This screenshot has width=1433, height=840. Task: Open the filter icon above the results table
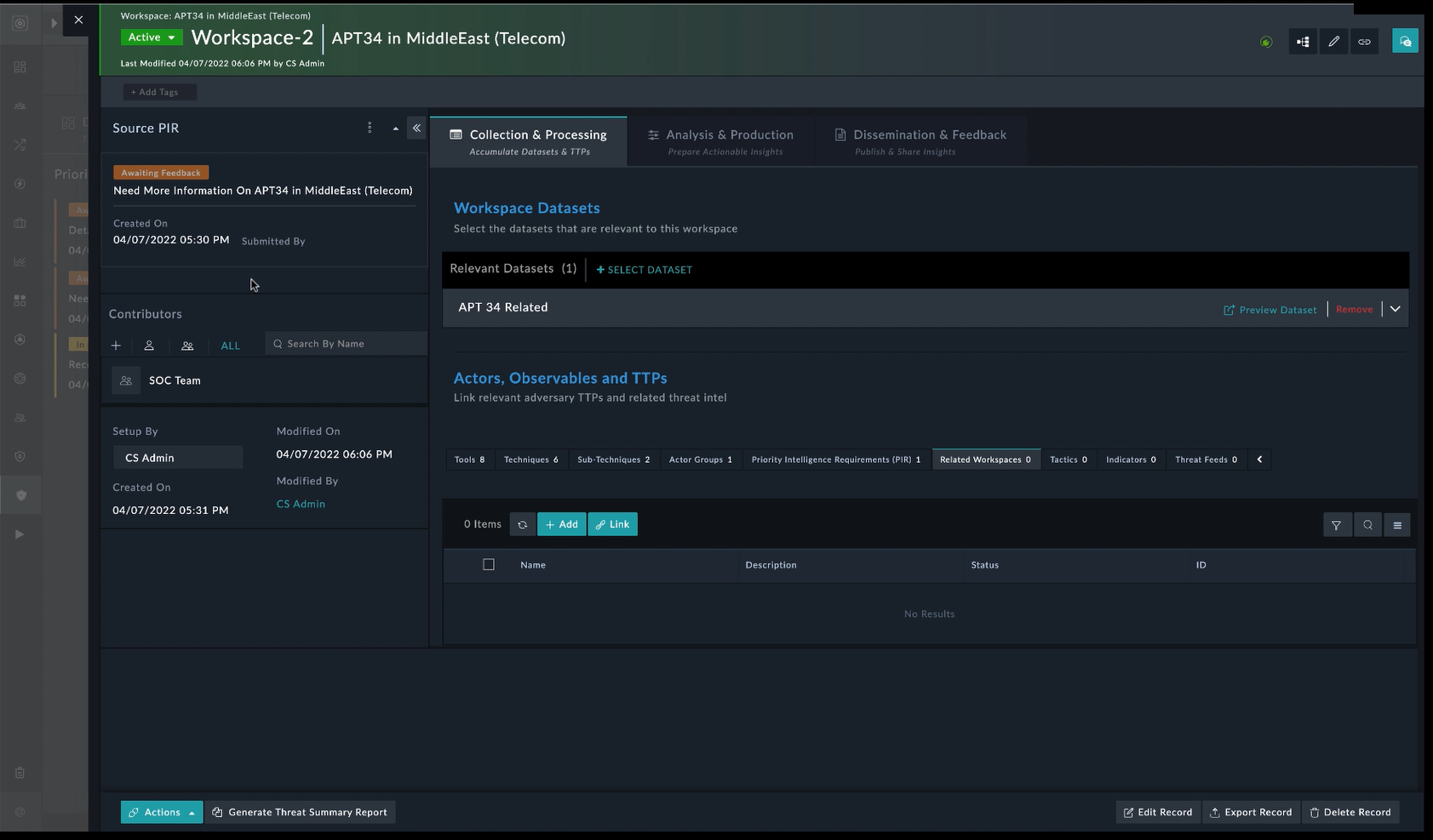(1337, 524)
